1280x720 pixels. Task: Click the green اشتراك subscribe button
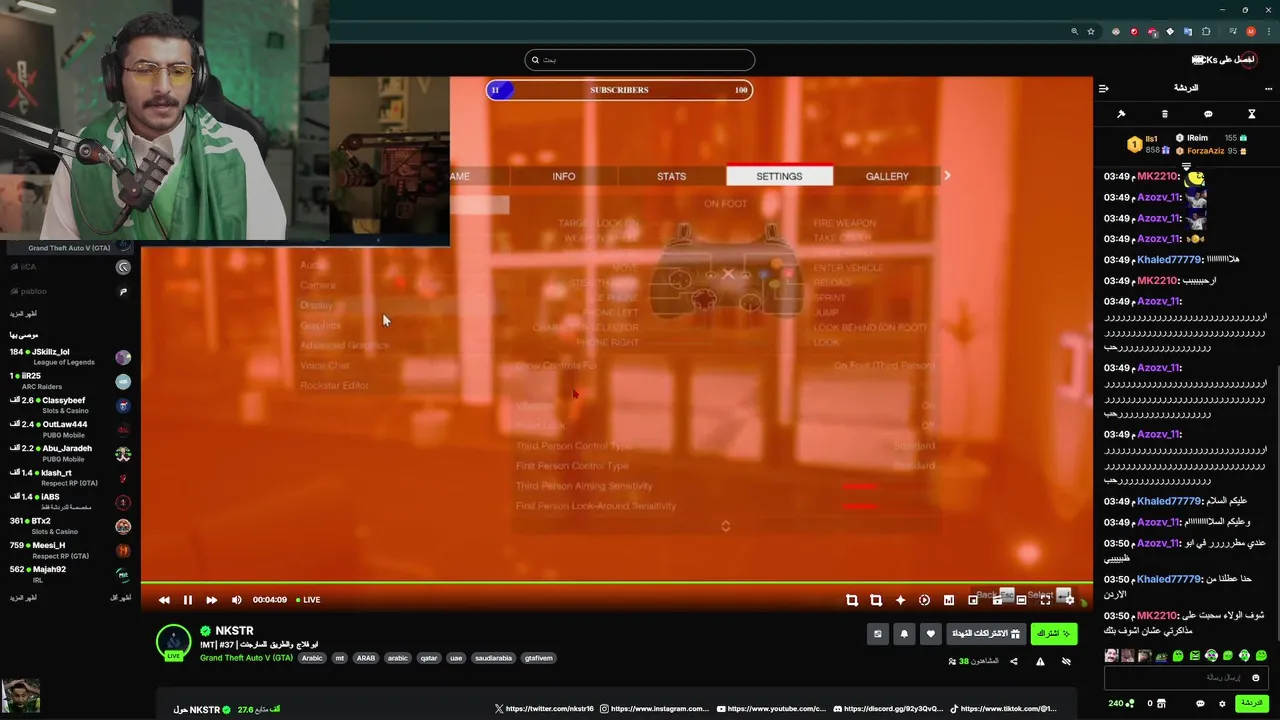coord(1054,634)
